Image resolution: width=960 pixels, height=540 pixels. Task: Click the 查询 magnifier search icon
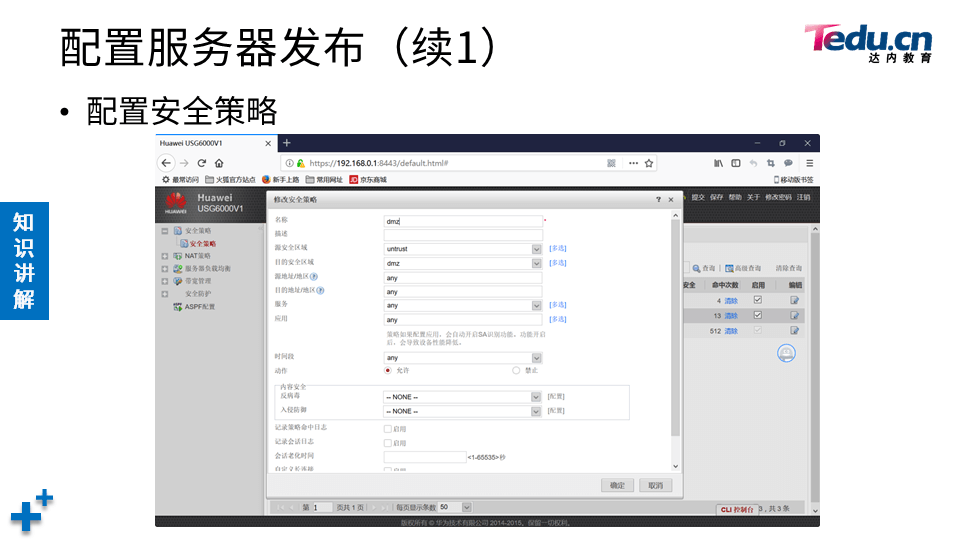click(696, 268)
